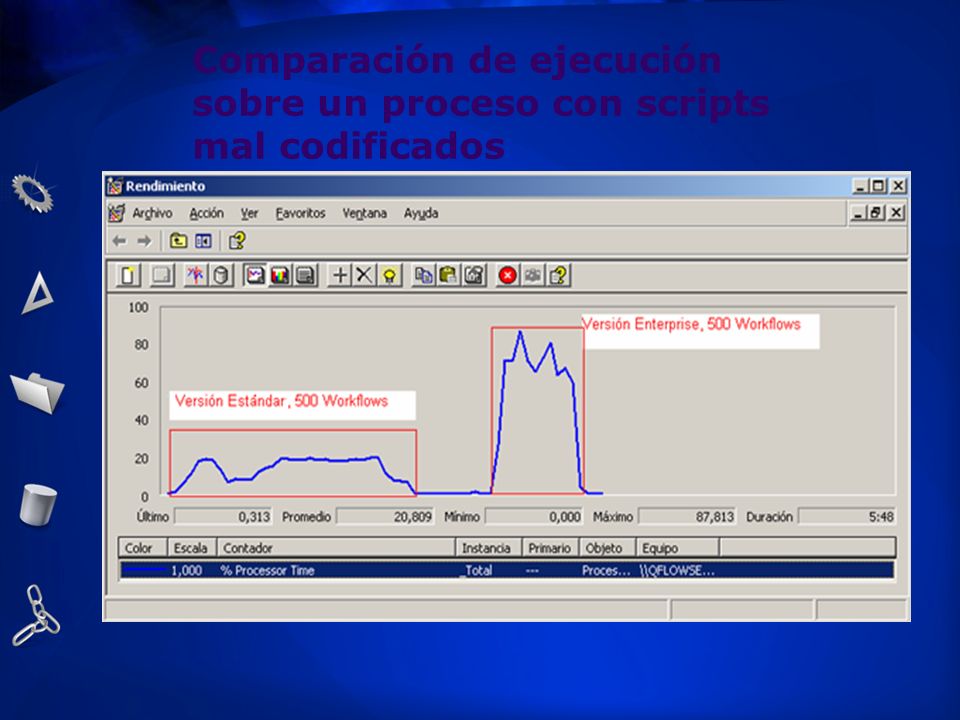Click the Color column header
This screenshot has height=720, width=960.
[x=143, y=548]
